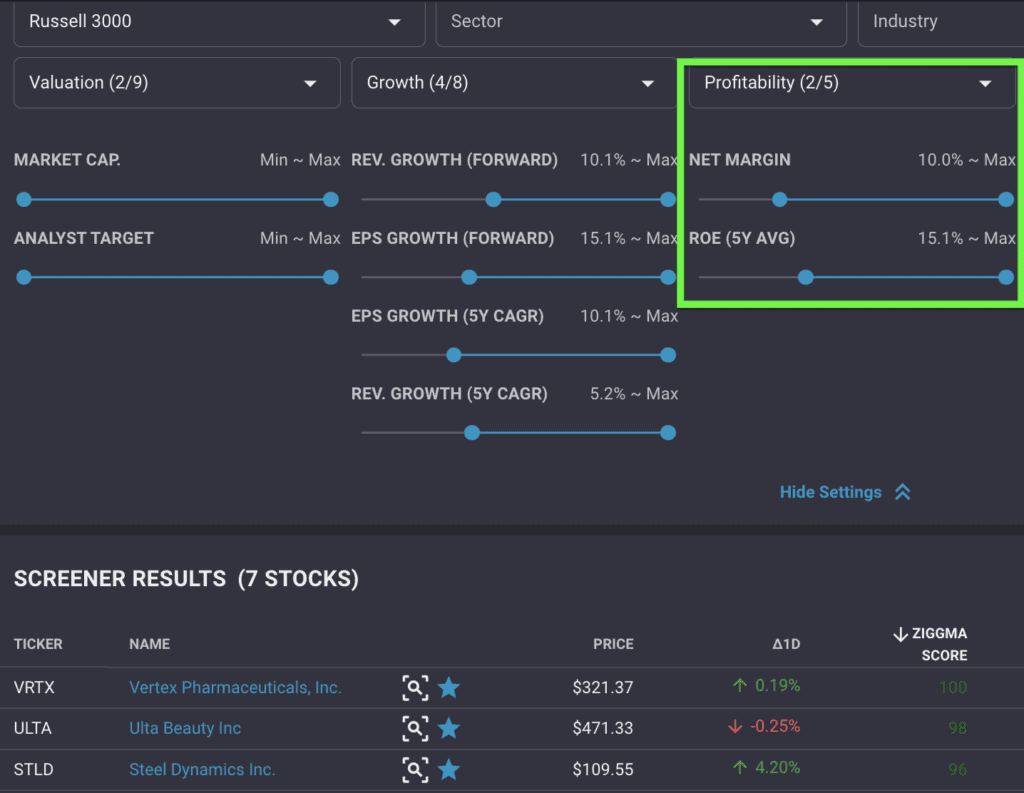Click the $321.37 price value
1024x793 pixels.
pos(603,687)
